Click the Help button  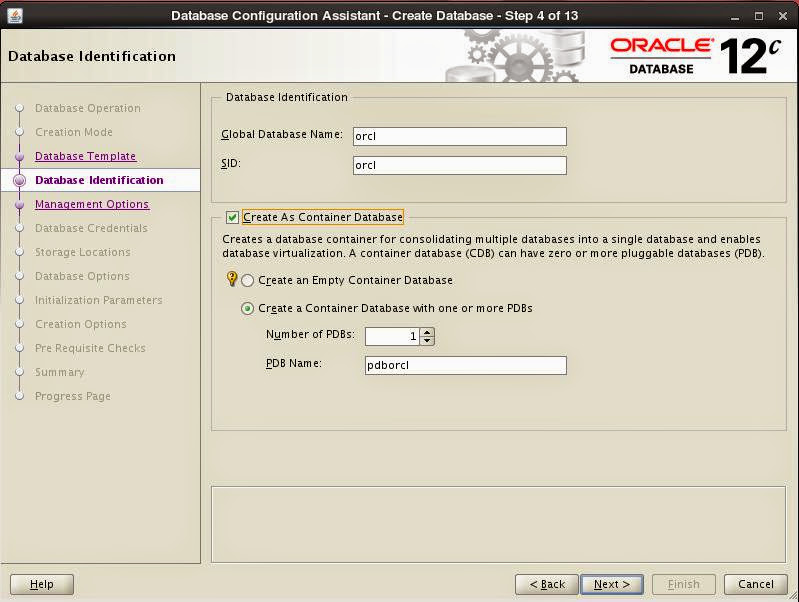pos(42,584)
